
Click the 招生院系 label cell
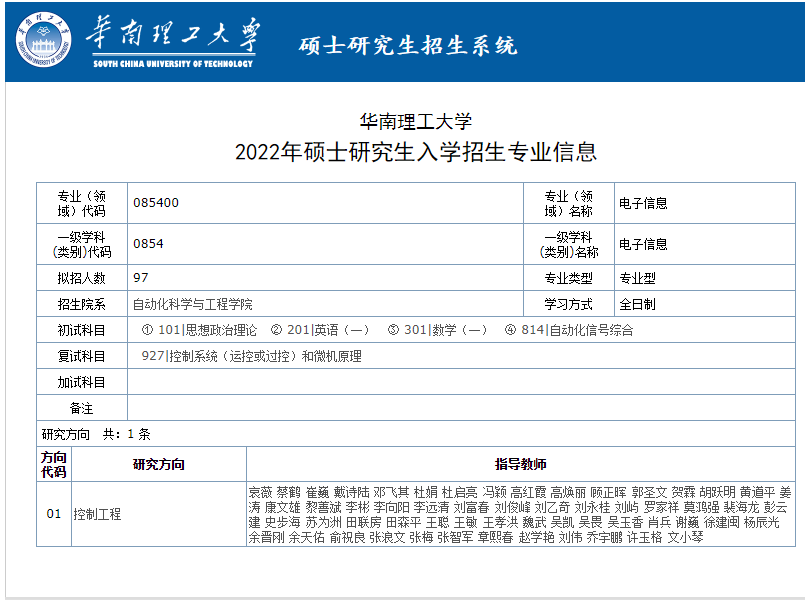click(x=82, y=304)
